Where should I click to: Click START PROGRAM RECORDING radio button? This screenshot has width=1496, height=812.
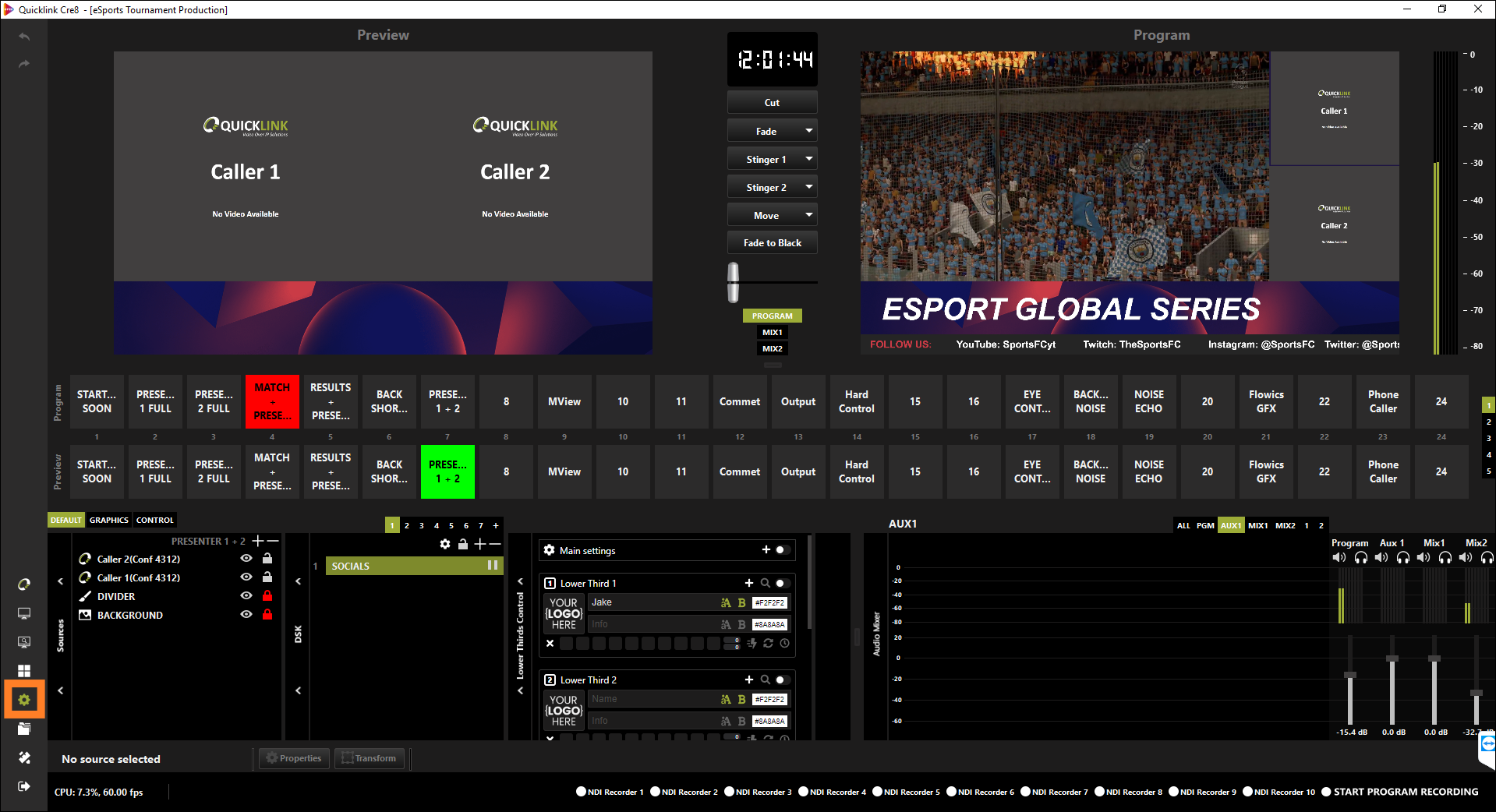[1326, 792]
